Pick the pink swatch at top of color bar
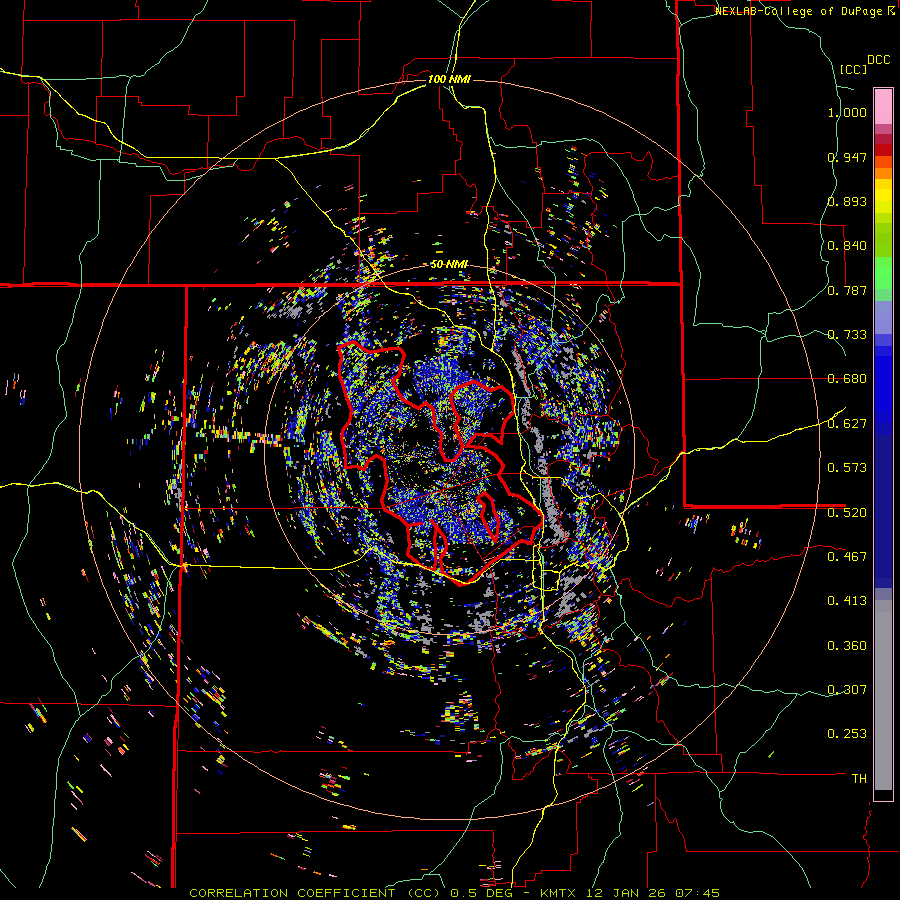The image size is (900, 900). click(x=883, y=107)
